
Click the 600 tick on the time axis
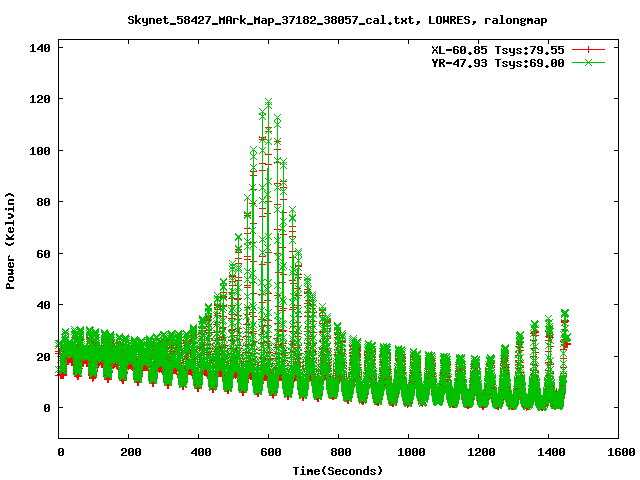tap(269, 452)
